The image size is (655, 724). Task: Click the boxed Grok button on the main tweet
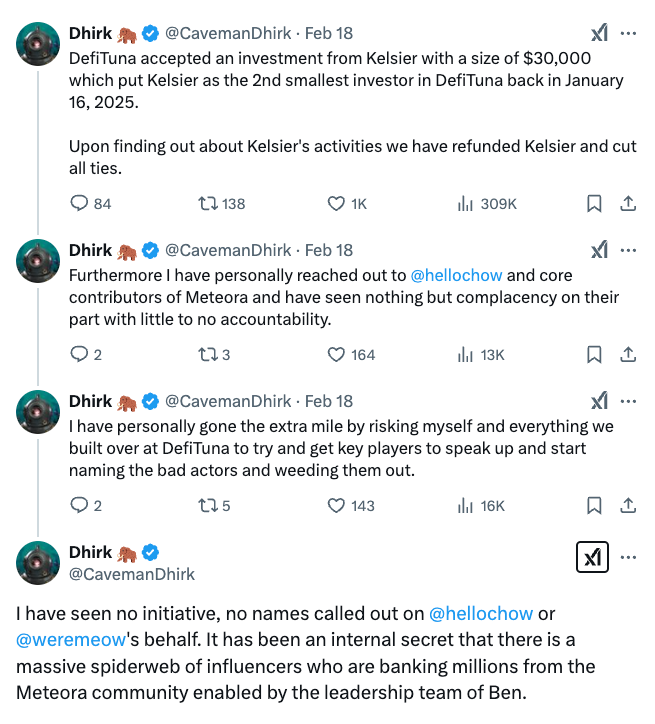click(592, 557)
